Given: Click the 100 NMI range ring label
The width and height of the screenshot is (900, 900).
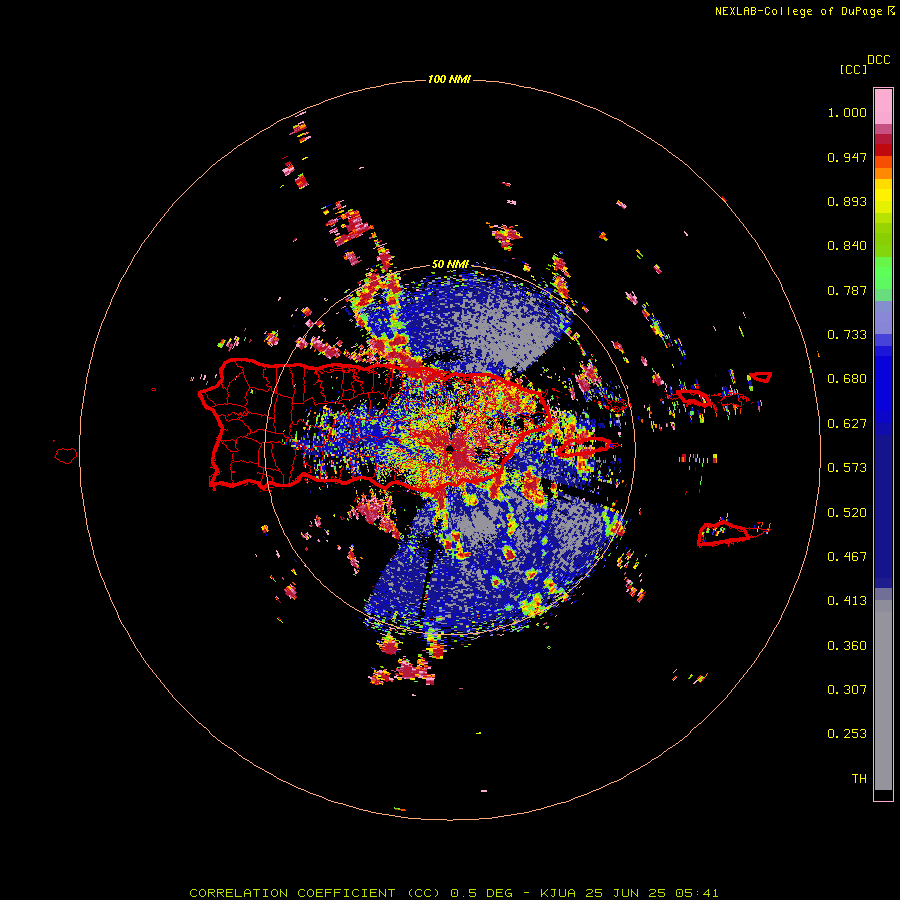Looking at the screenshot, I should (449, 79).
